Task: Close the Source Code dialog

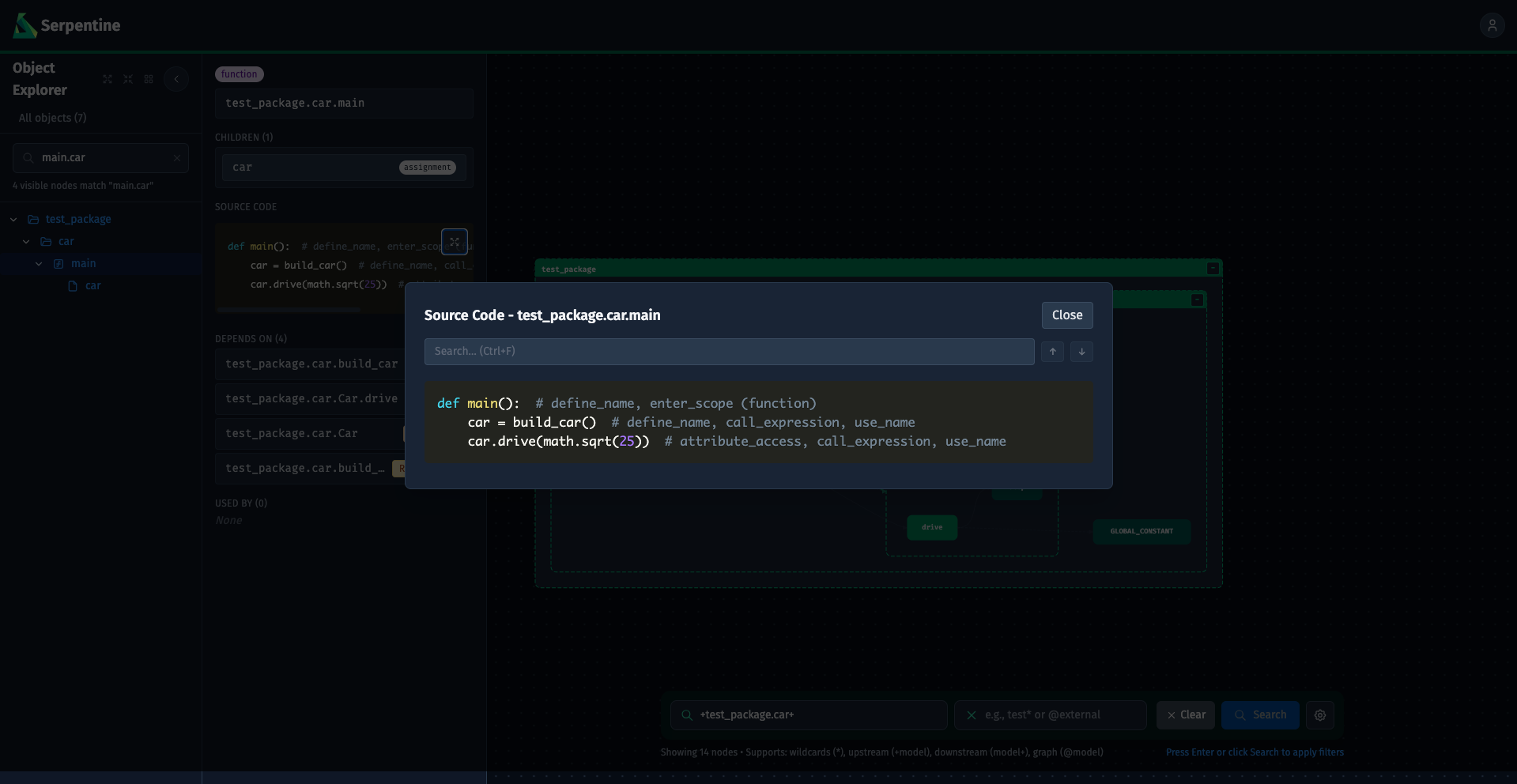Action: coord(1066,315)
